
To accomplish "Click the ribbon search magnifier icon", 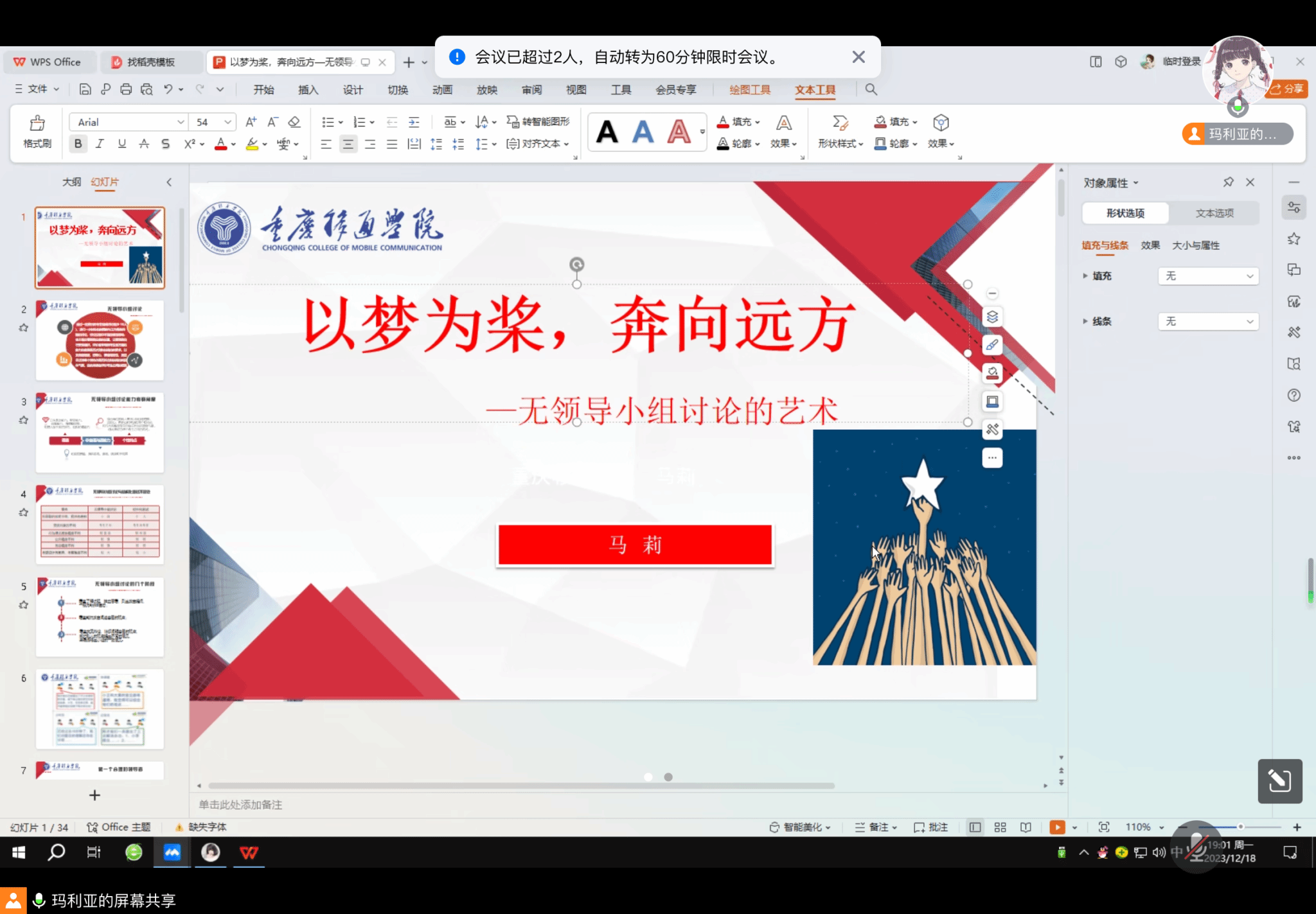I will pos(871,89).
